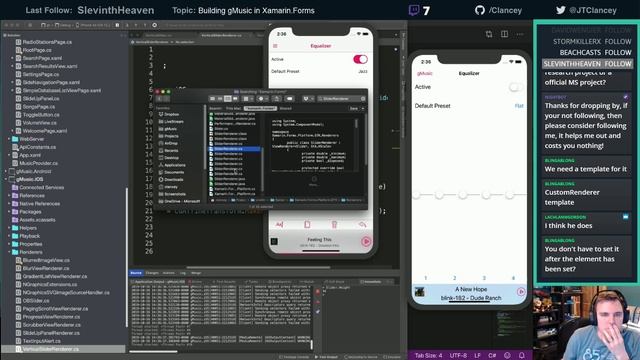
Task: Tap play button beside A New Hope
Action: 521,291
